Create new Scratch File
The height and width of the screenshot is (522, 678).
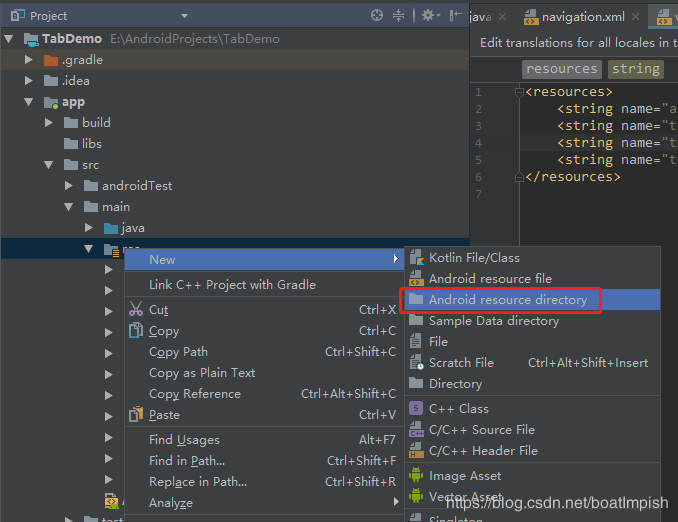pos(532,362)
